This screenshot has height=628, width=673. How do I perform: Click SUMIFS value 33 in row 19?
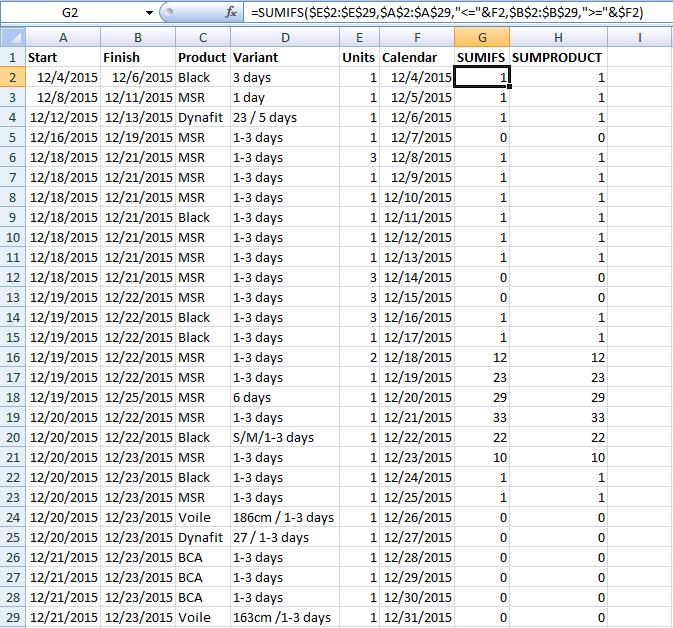click(x=482, y=417)
